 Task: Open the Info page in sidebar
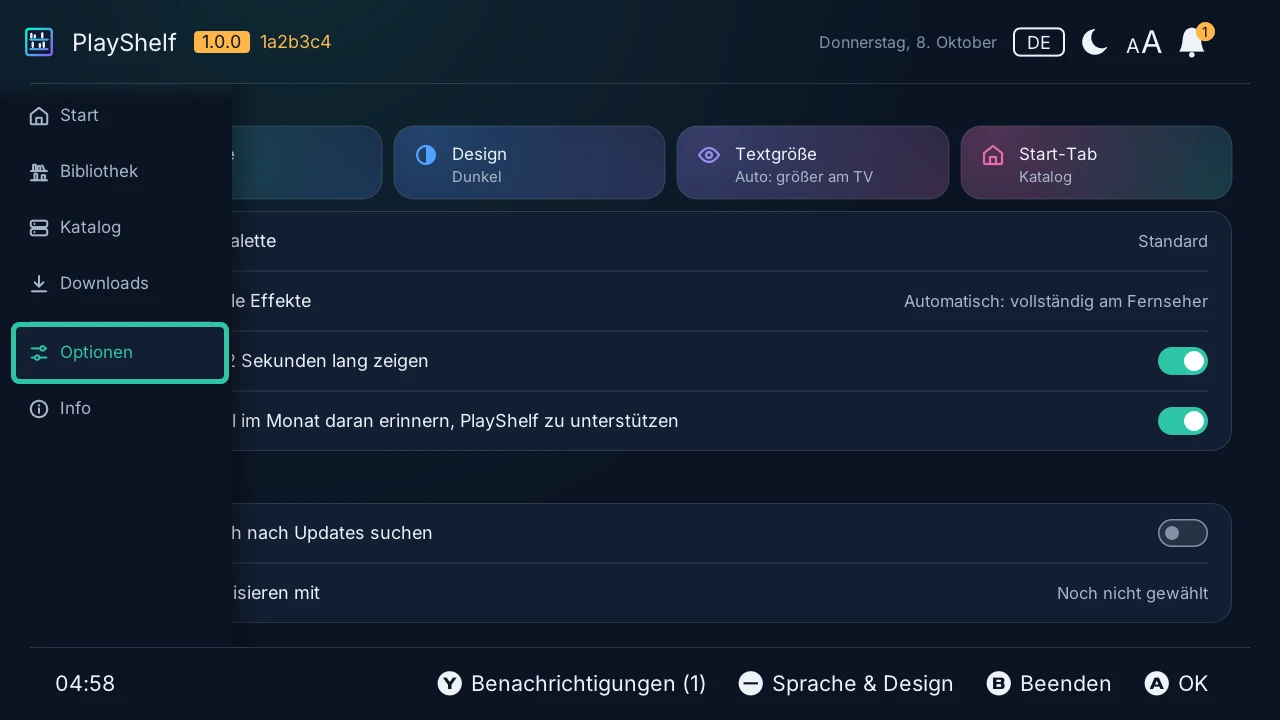pos(120,409)
